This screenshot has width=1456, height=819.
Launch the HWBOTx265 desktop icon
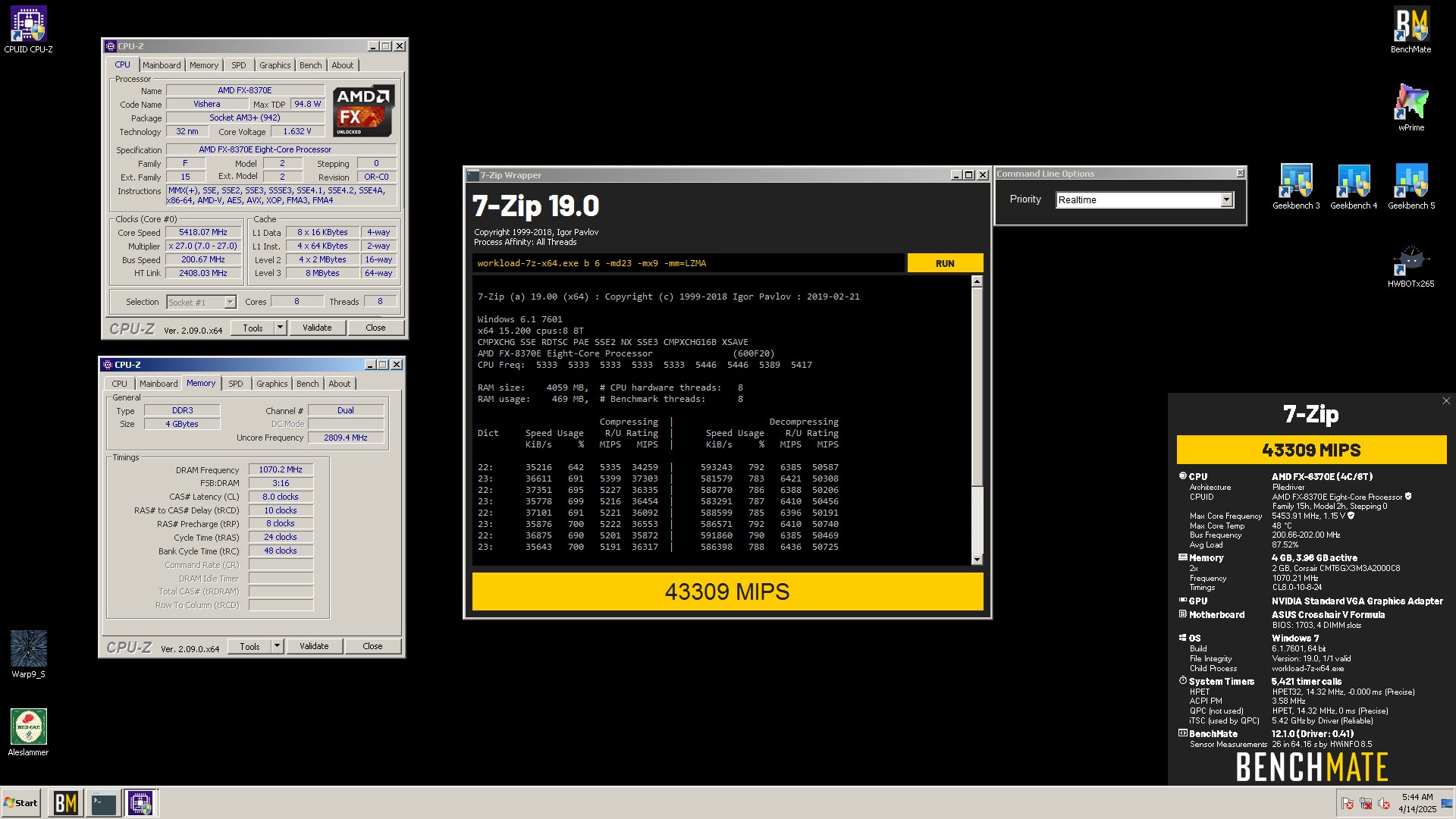[1410, 265]
